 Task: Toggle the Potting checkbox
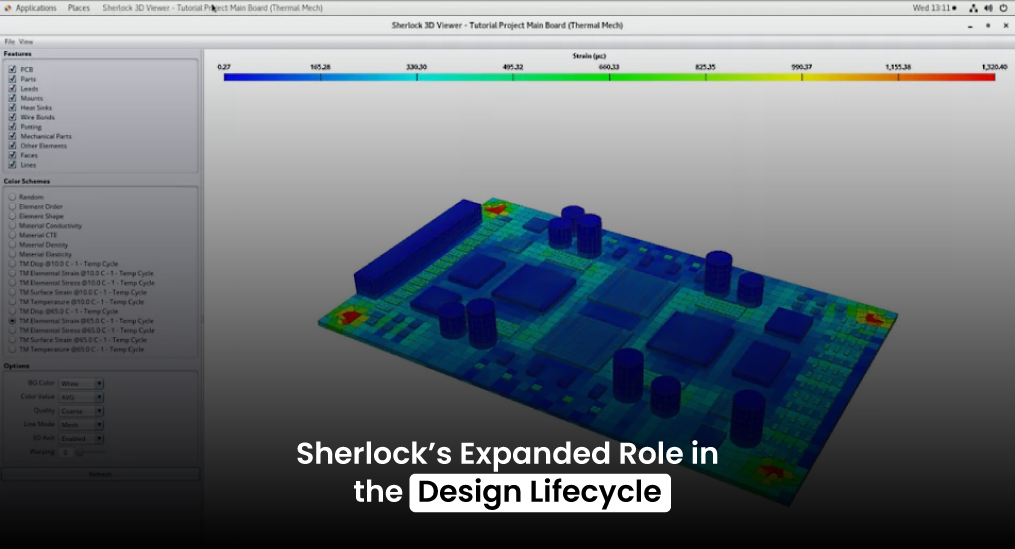(12, 127)
